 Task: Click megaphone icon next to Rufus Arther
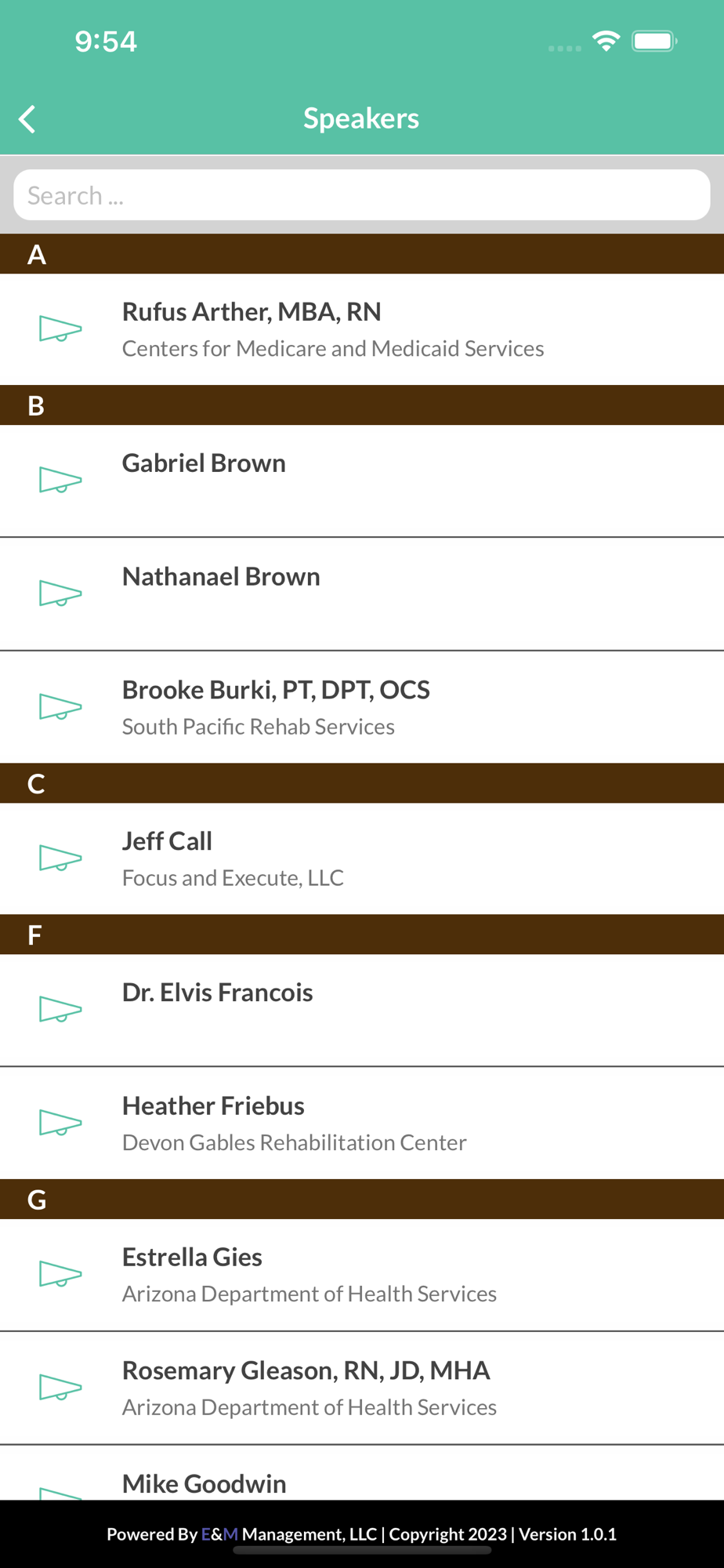pyautogui.click(x=60, y=328)
